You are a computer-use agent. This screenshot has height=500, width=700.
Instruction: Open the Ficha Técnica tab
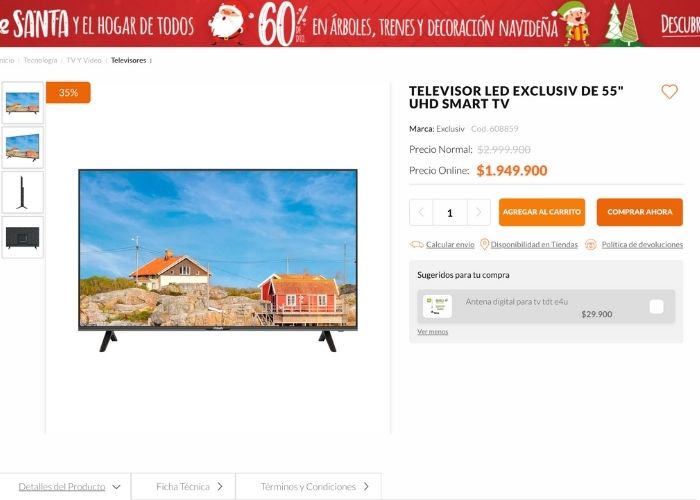coord(183,487)
